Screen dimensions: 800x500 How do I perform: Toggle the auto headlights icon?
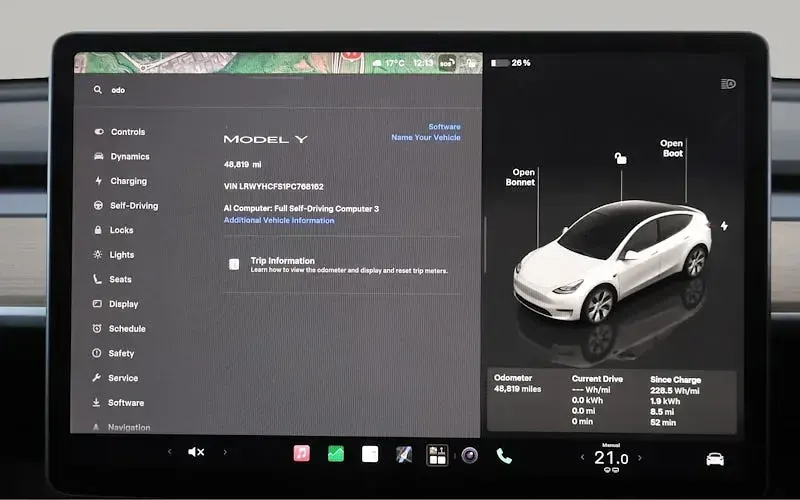pos(728,84)
